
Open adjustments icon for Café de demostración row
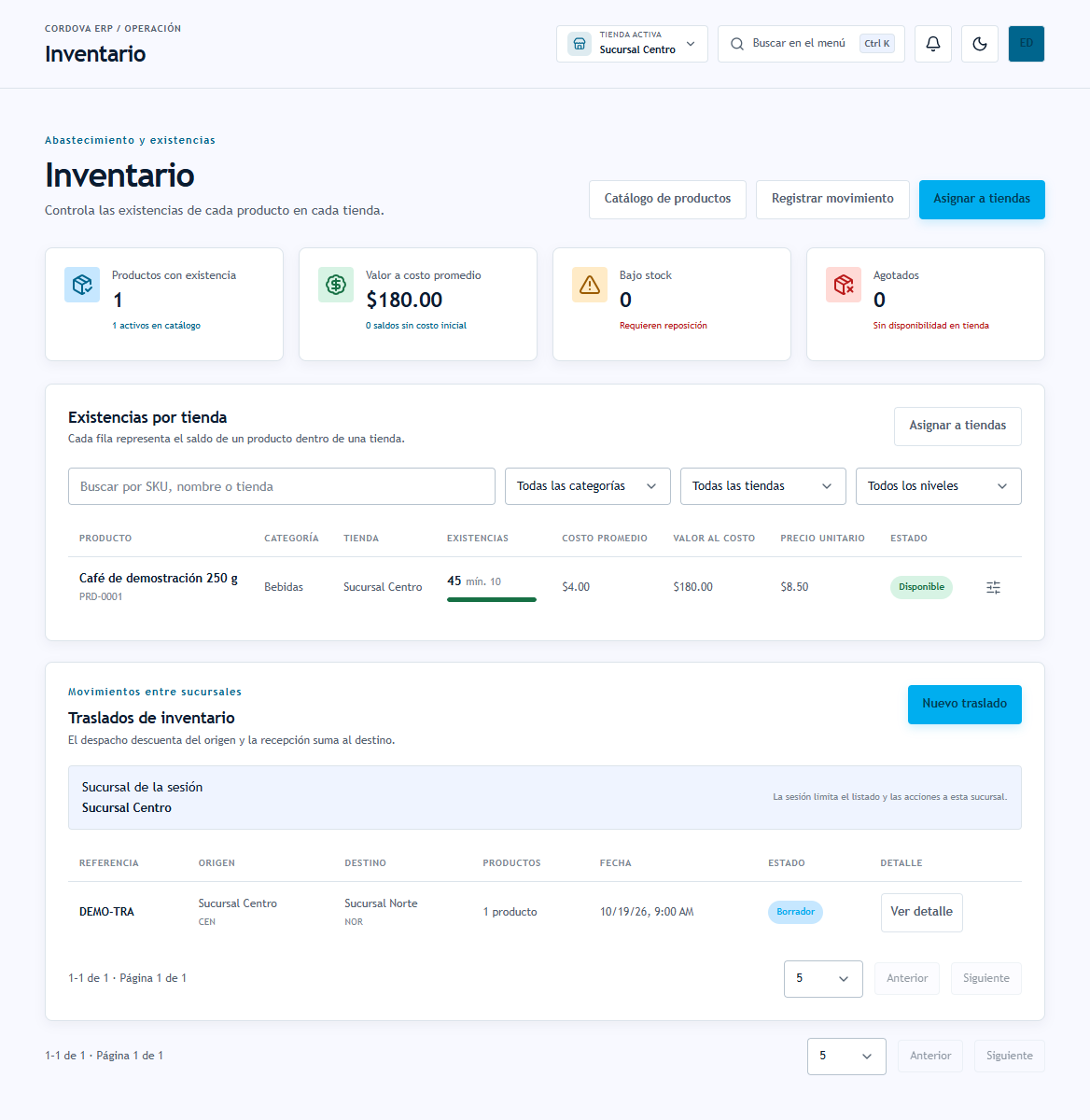pos(993,587)
